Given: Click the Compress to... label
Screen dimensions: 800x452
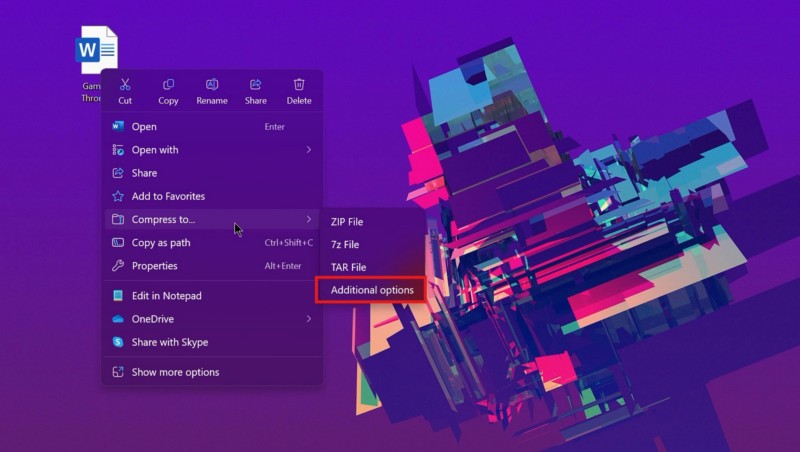Looking at the screenshot, I should [163, 219].
